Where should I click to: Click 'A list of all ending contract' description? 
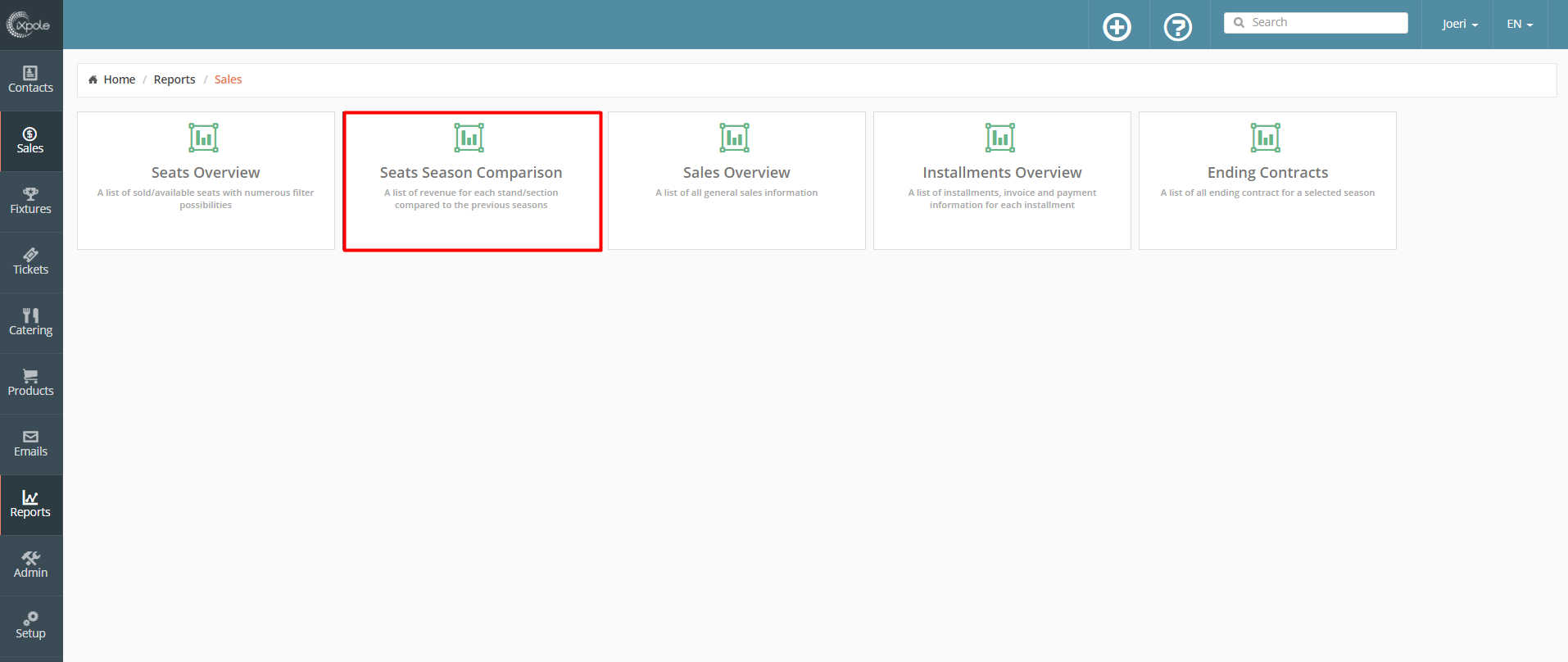[x=1267, y=193]
